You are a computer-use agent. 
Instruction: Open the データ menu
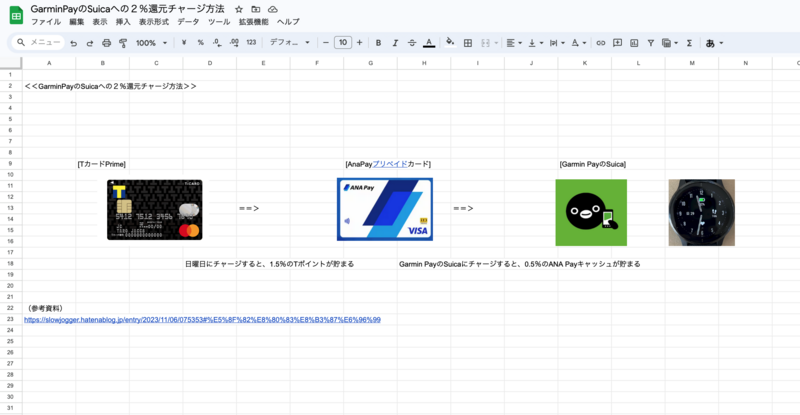(188, 22)
